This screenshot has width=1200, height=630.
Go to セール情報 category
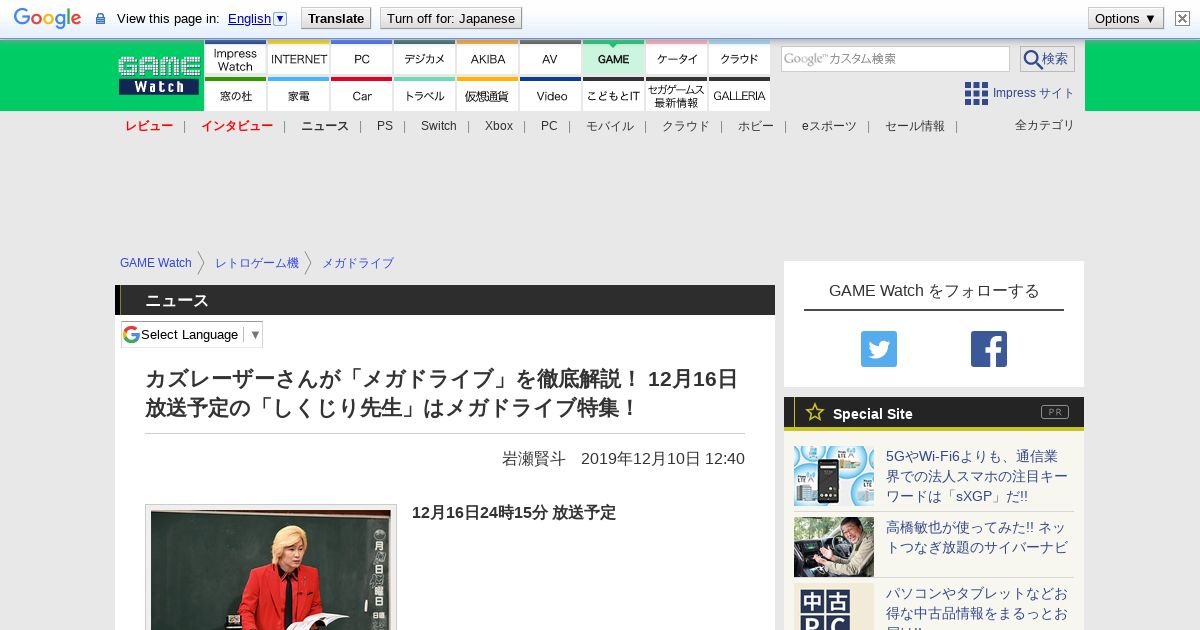coord(915,126)
